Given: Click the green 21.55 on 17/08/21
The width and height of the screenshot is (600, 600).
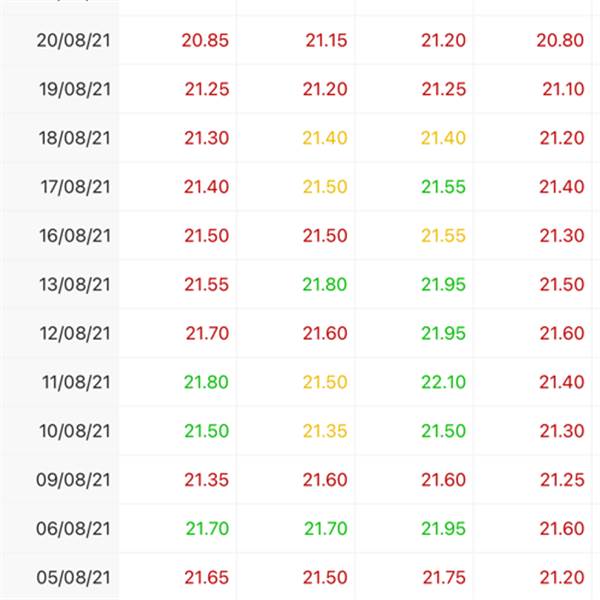Looking at the screenshot, I should click(x=443, y=187).
